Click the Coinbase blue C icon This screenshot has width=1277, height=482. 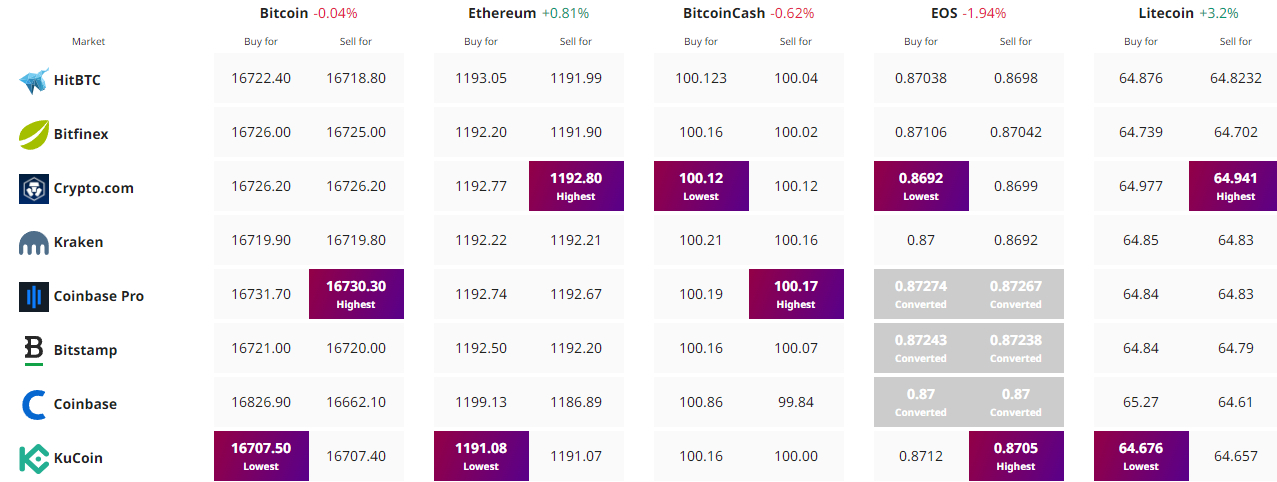34,404
